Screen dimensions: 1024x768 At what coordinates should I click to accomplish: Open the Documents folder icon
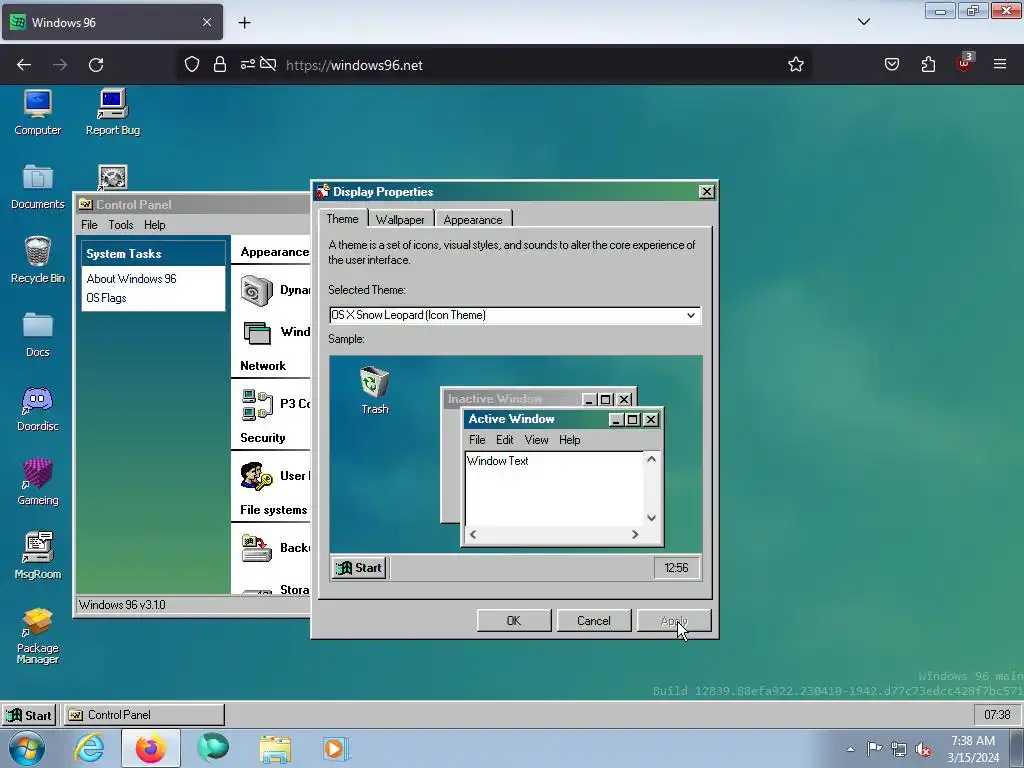tap(37, 187)
